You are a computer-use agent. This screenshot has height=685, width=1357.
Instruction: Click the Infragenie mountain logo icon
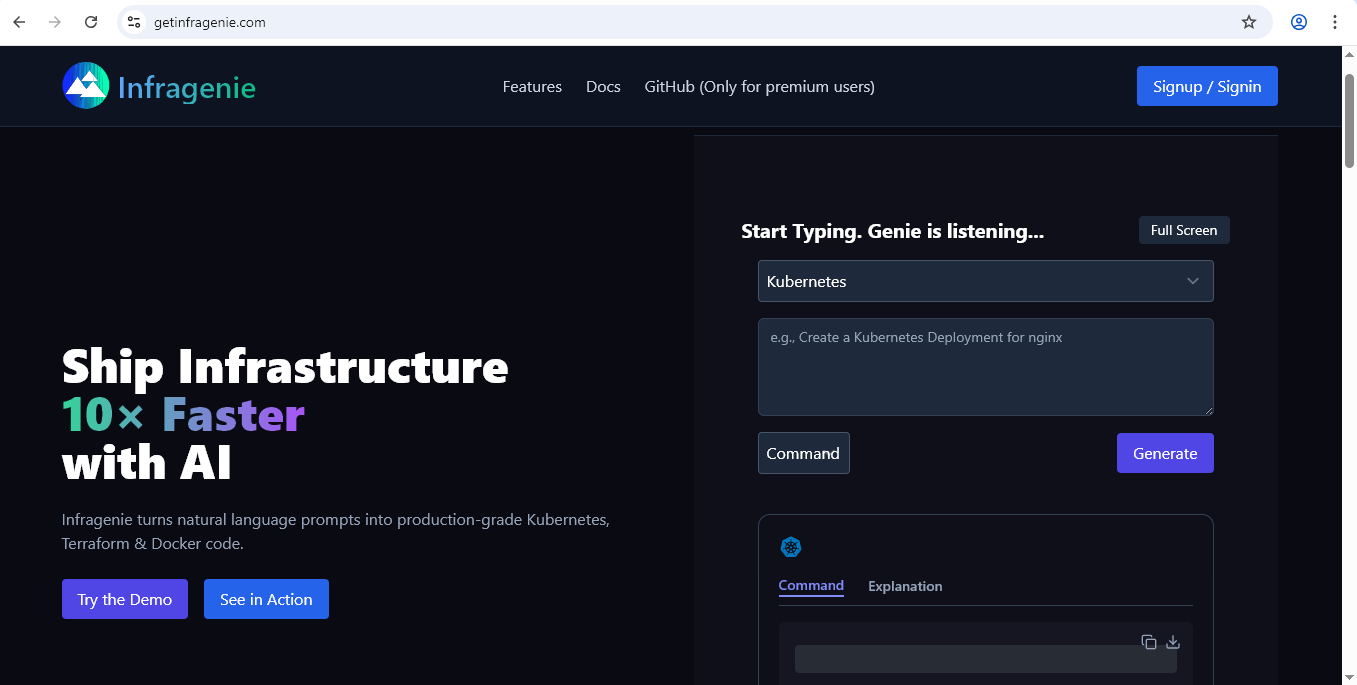86,86
